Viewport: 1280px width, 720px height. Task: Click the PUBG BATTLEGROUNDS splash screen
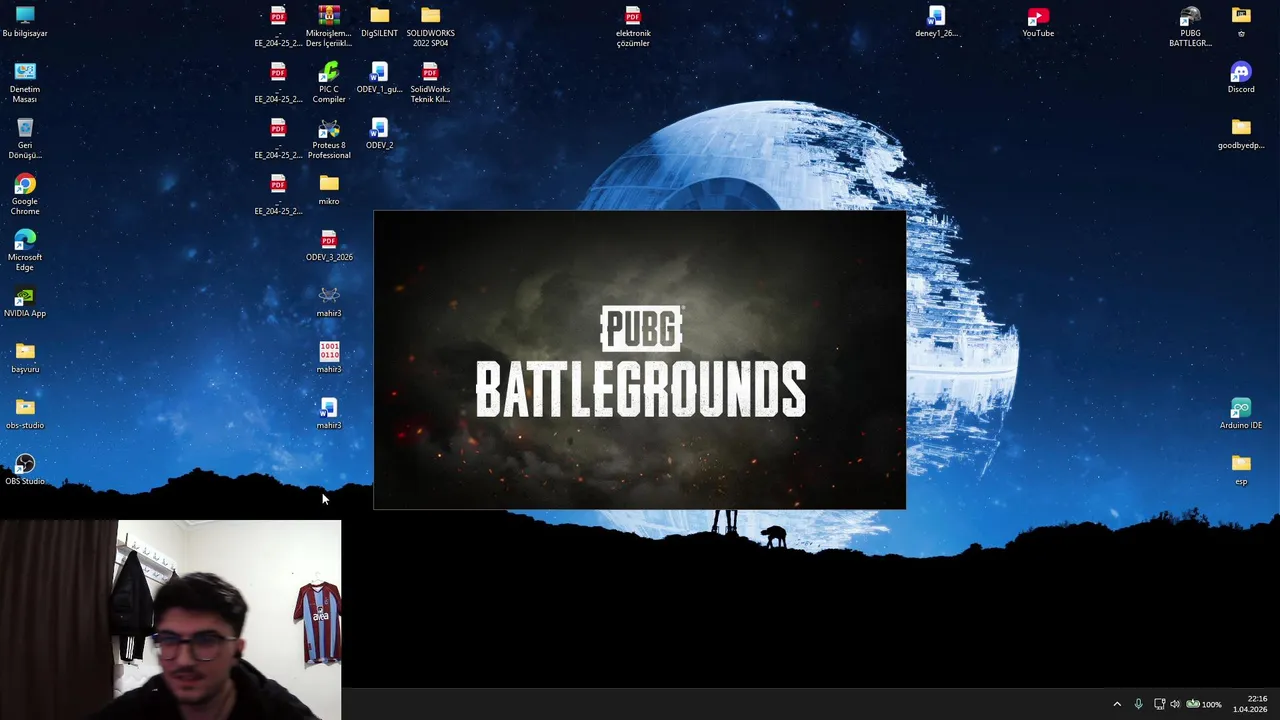click(x=640, y=360)
